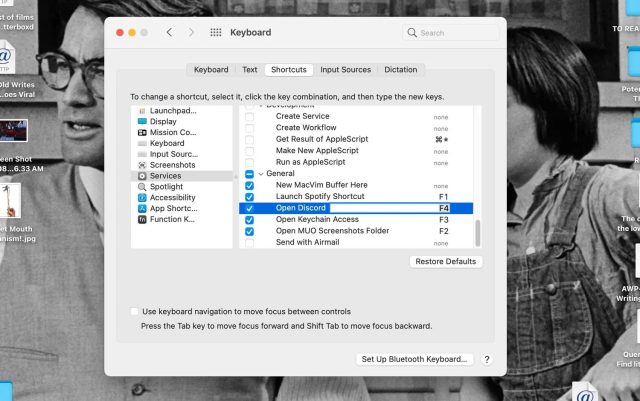Switch to the Input Sources tab
Screen dimensions: 640x401
[x=345, y=69]
